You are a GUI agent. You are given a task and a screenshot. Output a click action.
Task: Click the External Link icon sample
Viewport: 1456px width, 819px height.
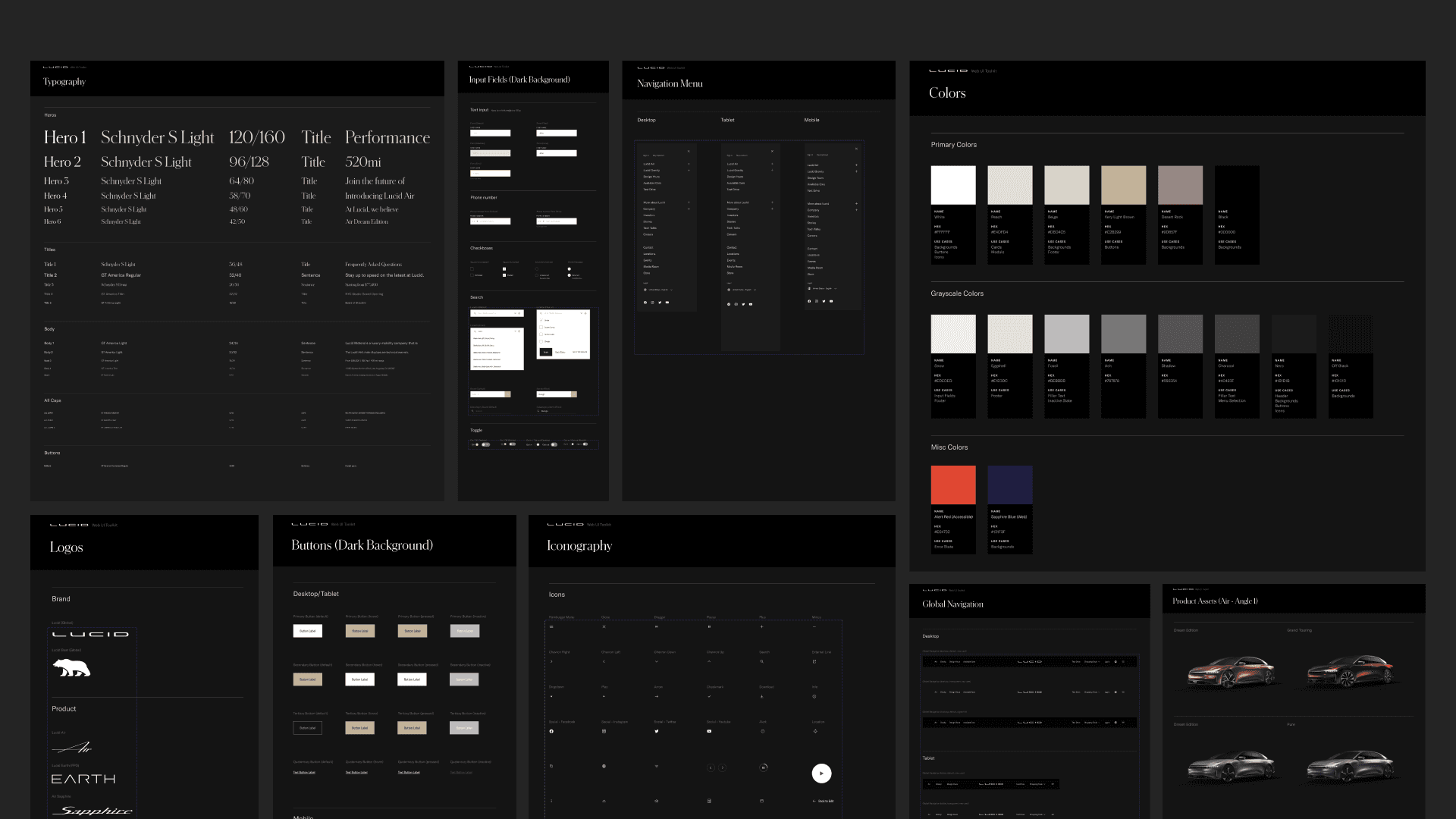(814, 661)
